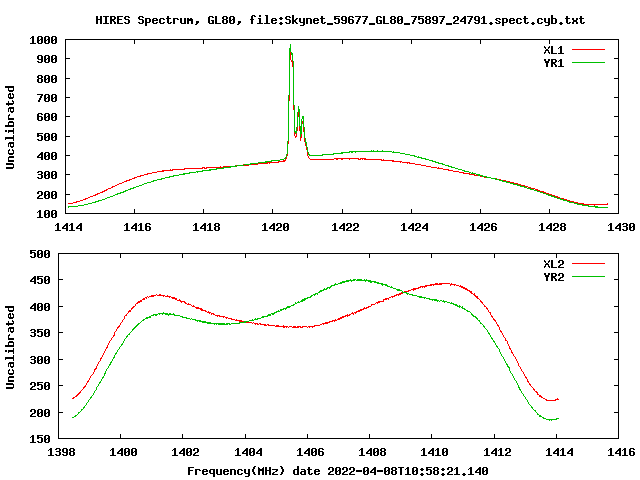
Task: Click the YR2 green legend line
Action: click(x=588, y=277)
